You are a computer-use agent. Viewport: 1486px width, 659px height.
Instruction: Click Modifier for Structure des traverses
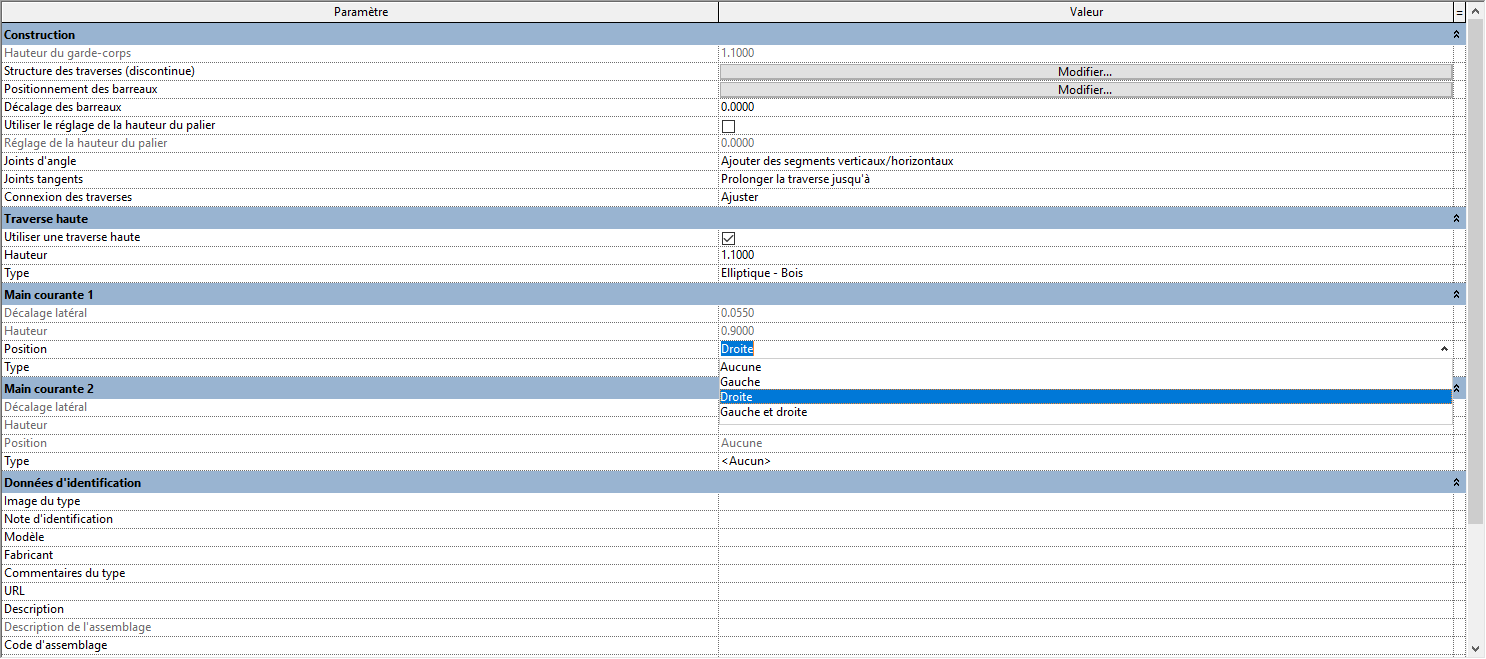click(1085, 72)
